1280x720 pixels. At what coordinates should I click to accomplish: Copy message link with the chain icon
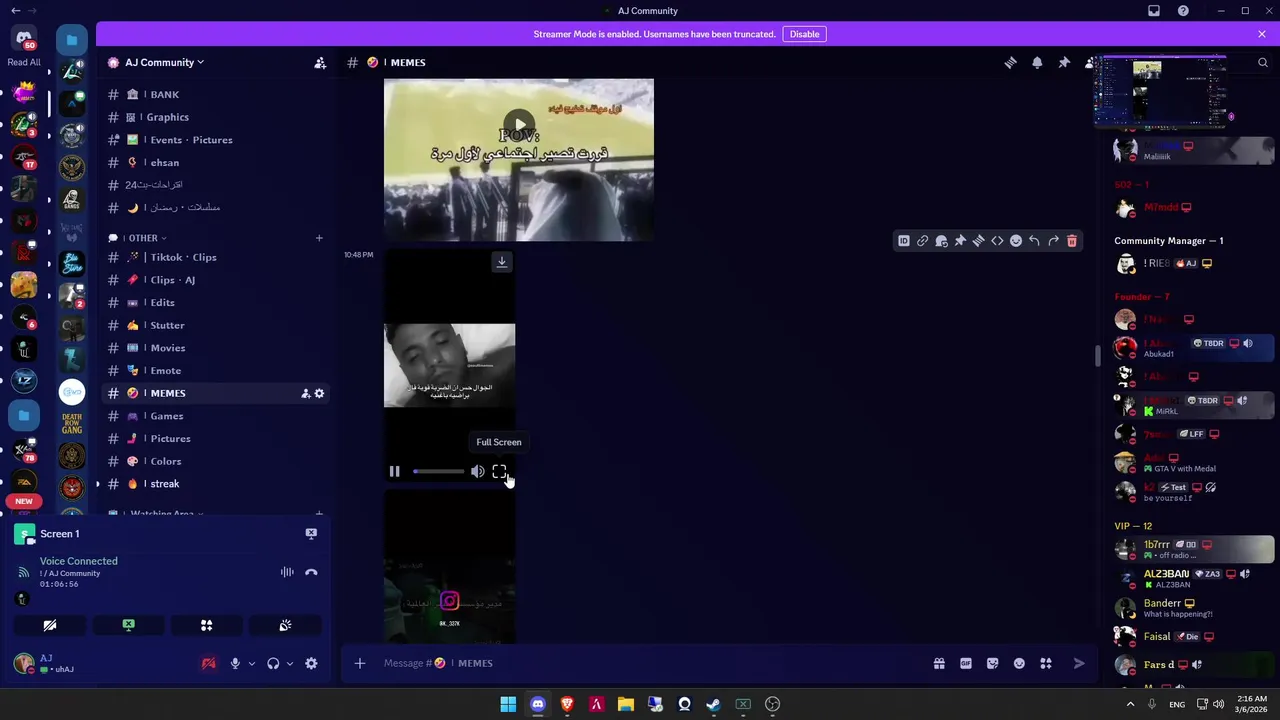click(x=922, y=241)
